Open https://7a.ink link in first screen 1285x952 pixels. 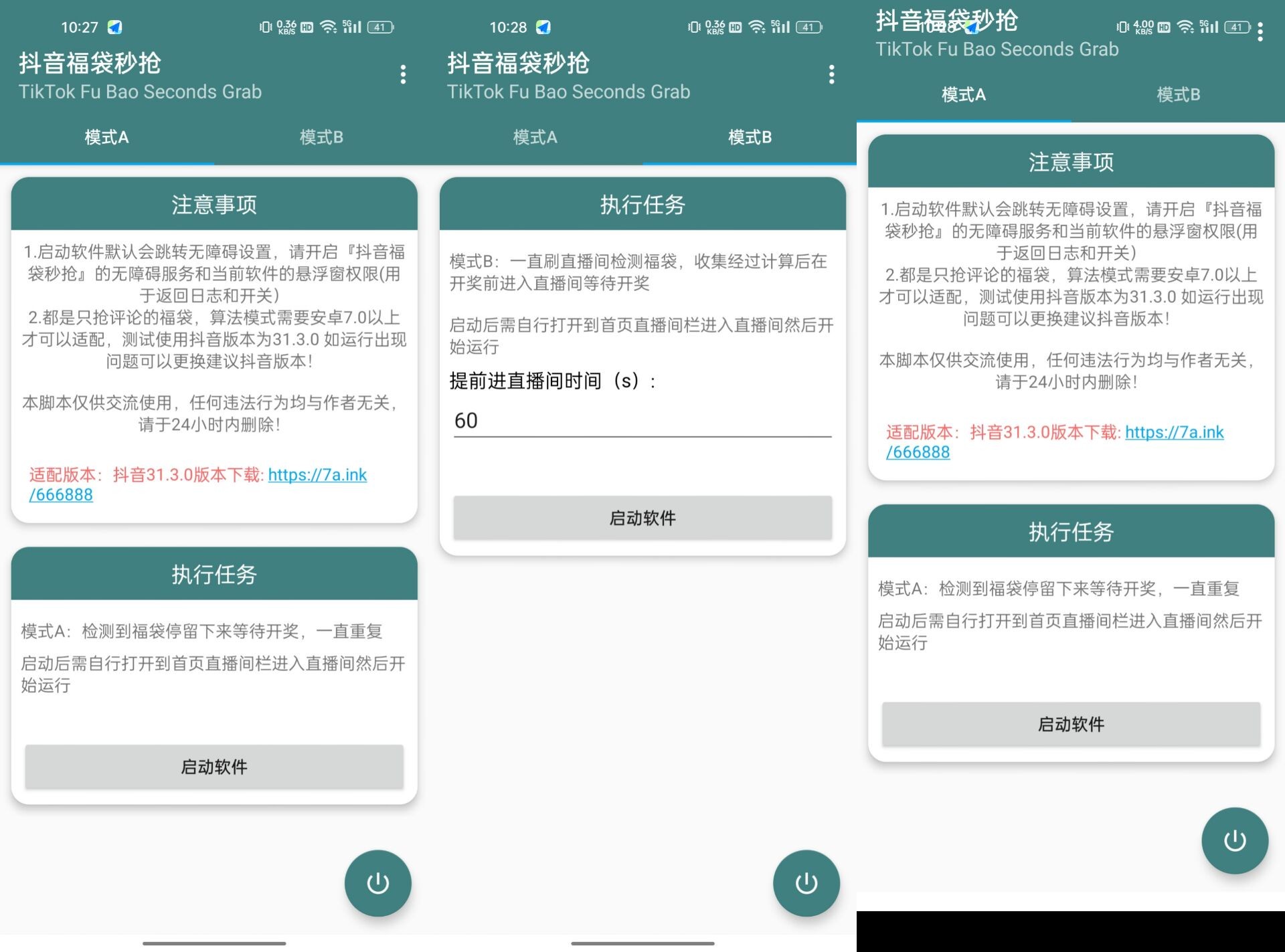[x=317, y=474]
